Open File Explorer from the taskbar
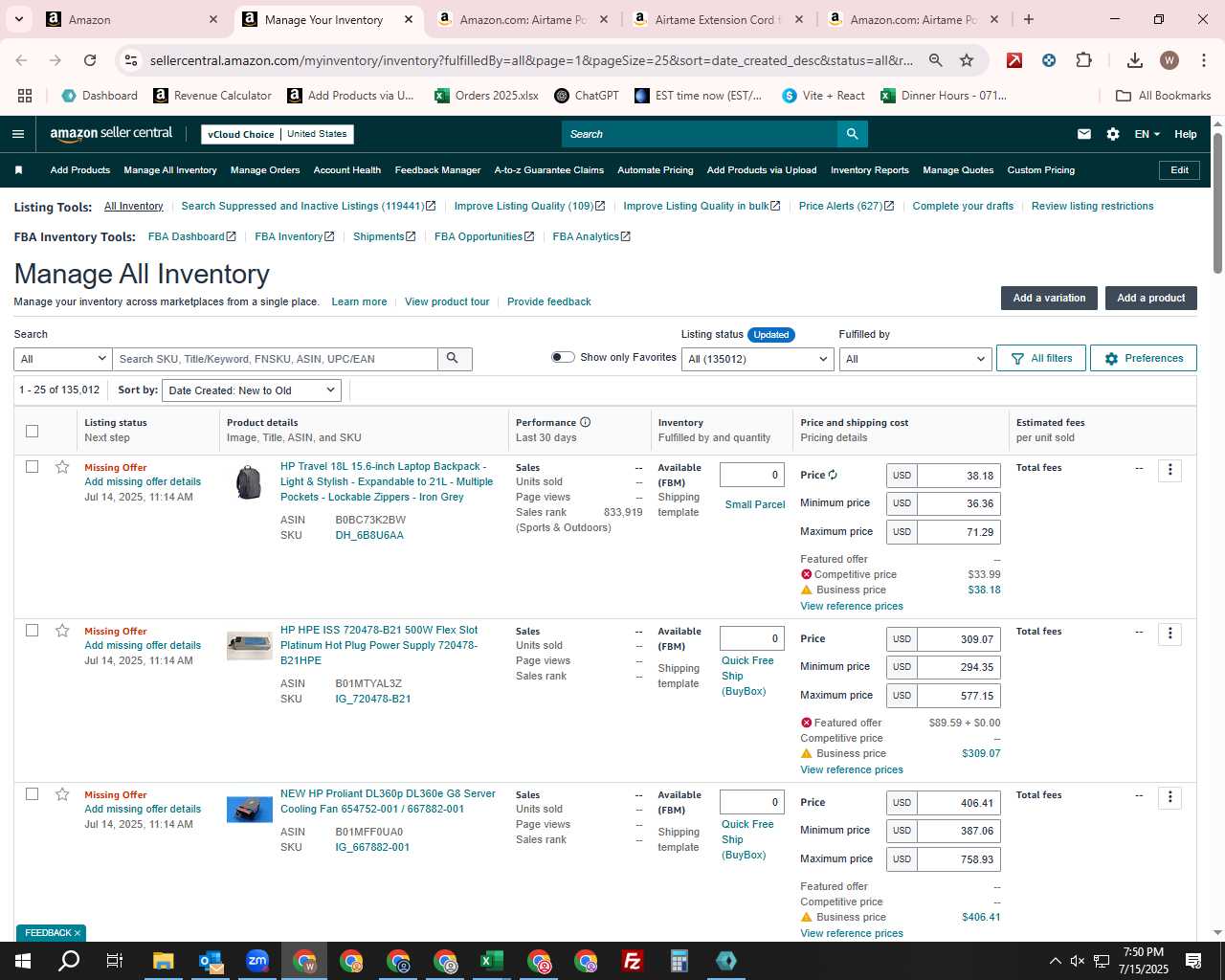The image size is (1225, 980). click(164, 961)
